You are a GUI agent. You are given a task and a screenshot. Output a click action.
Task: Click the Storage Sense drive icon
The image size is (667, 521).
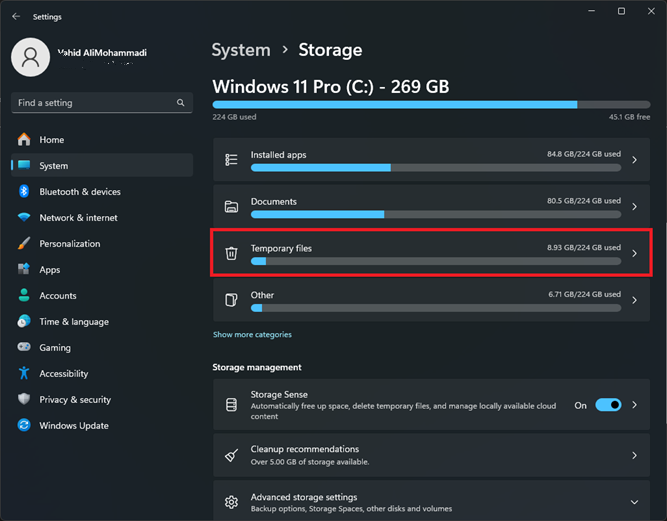(231, 405)
